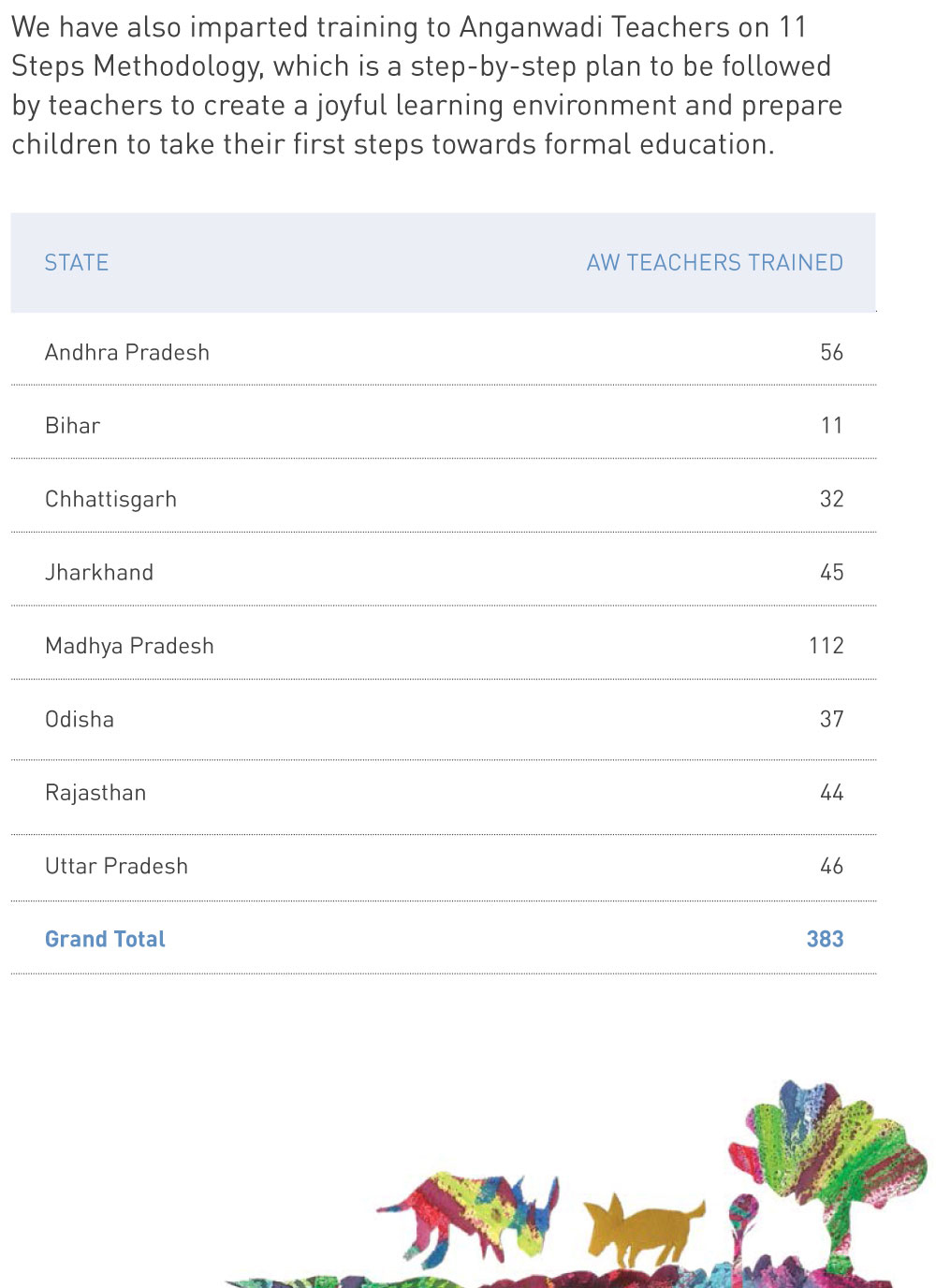Click the value 45 for Jharkhand

832,573
